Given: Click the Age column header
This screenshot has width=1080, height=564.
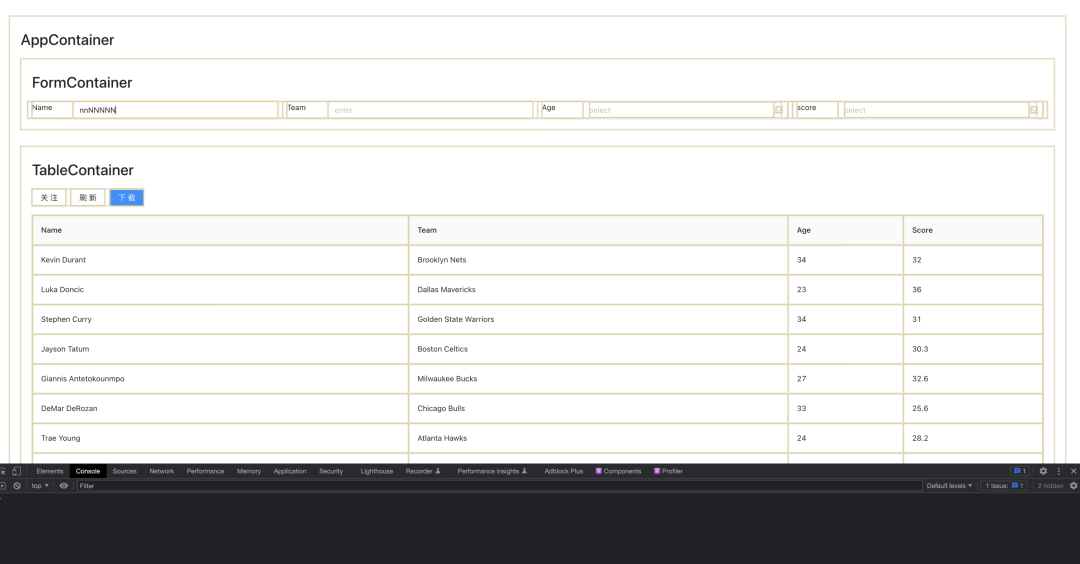Looking at the screenshot, I should 846,230.
